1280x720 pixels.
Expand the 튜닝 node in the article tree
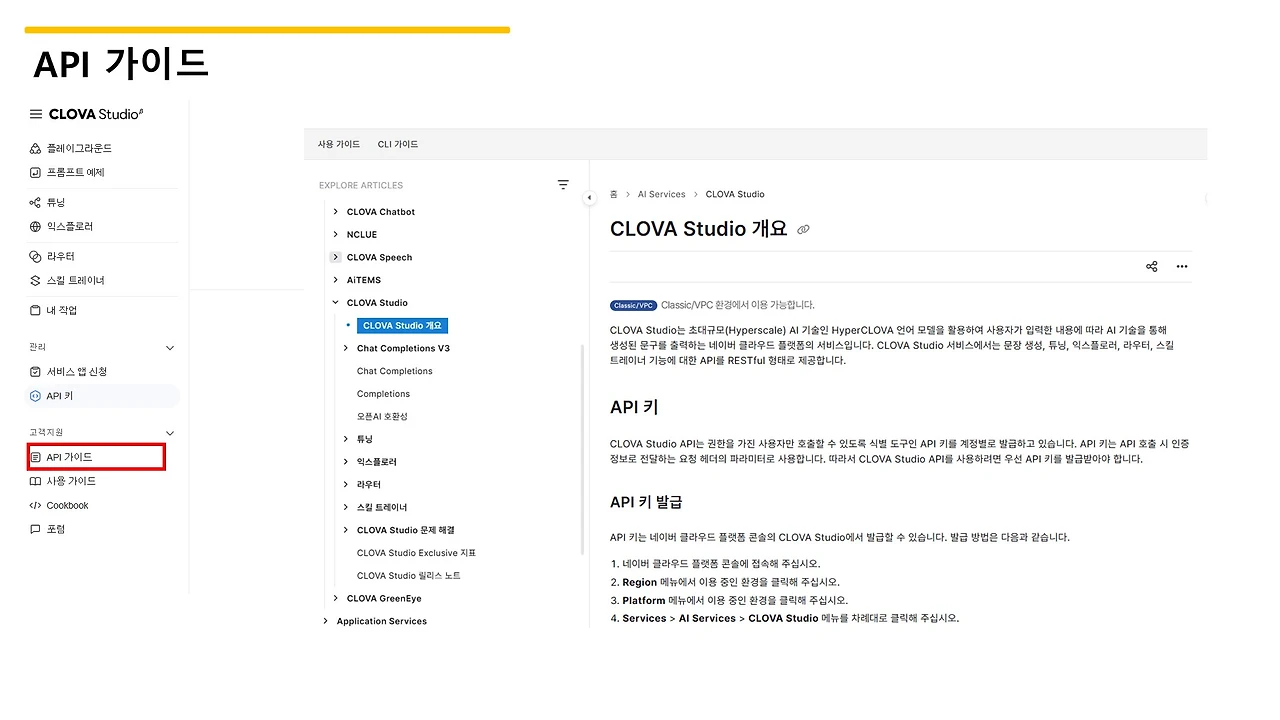click(346, 439)
